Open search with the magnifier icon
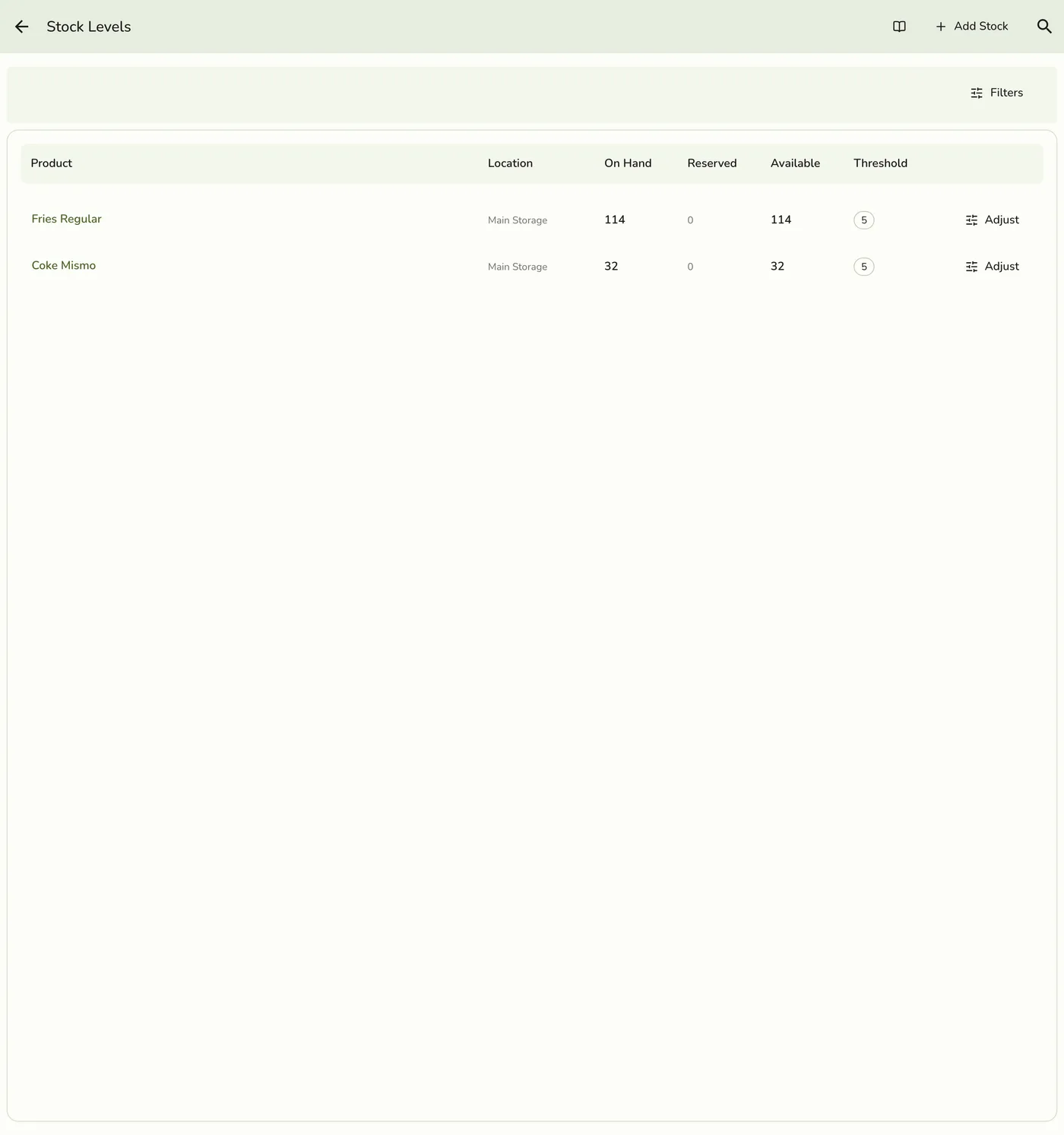1064x1135 pixels. tap(1044, 27)
